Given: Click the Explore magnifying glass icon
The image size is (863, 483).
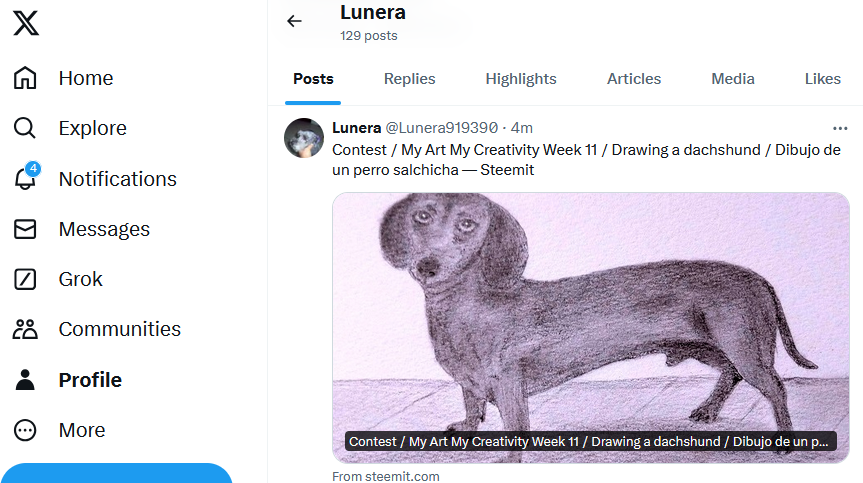Looking at the screenshot, I should click(25, 128).
